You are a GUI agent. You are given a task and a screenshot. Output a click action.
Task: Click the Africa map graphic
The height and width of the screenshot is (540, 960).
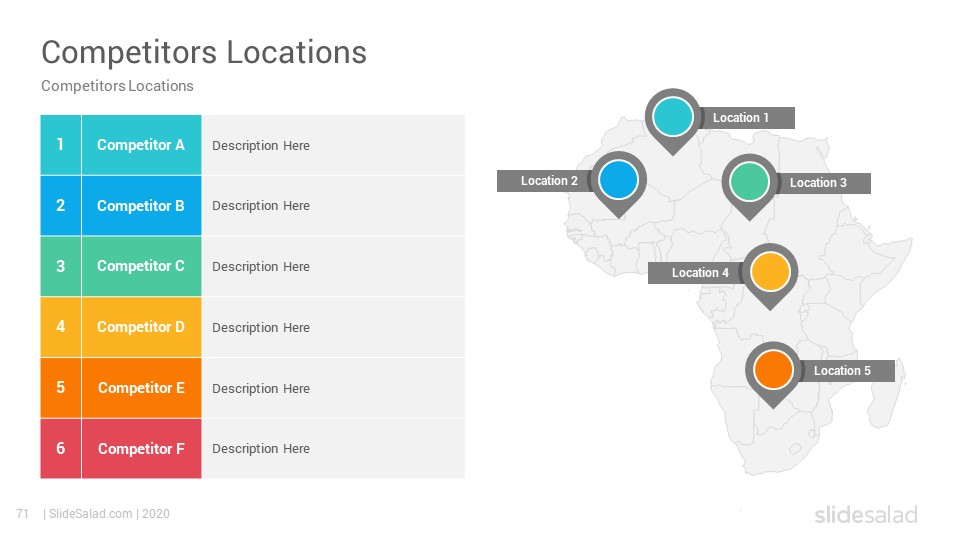[738, 294]
